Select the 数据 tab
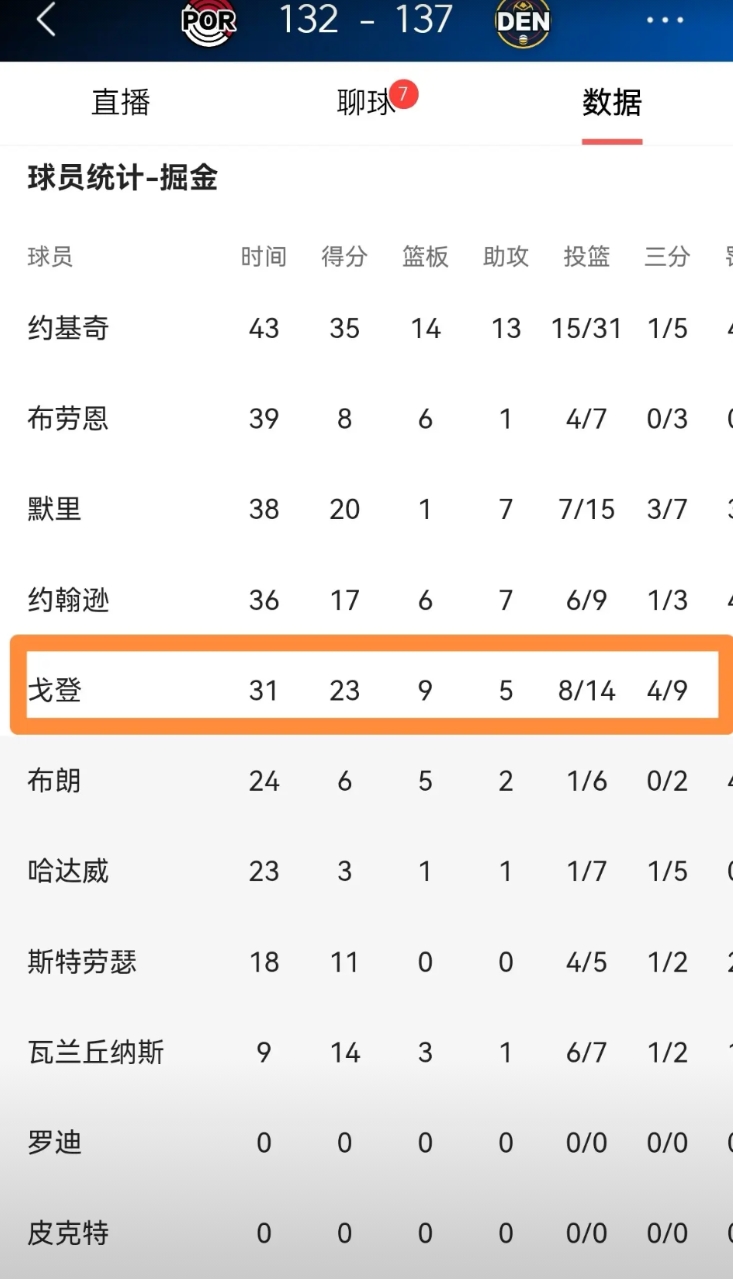This screenshot has width=733, height=1279. tap(612, 102)
